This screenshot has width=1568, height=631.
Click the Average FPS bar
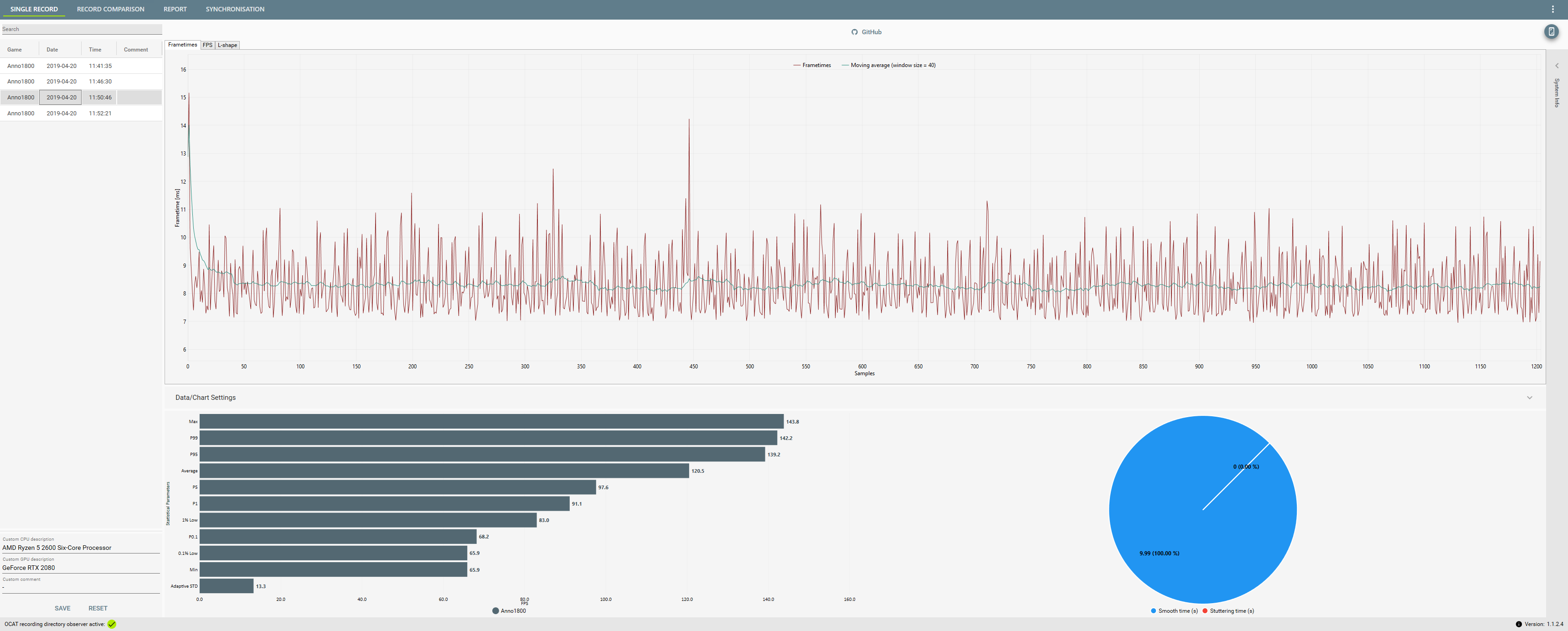pyautogui.click(x=444, y=471)
